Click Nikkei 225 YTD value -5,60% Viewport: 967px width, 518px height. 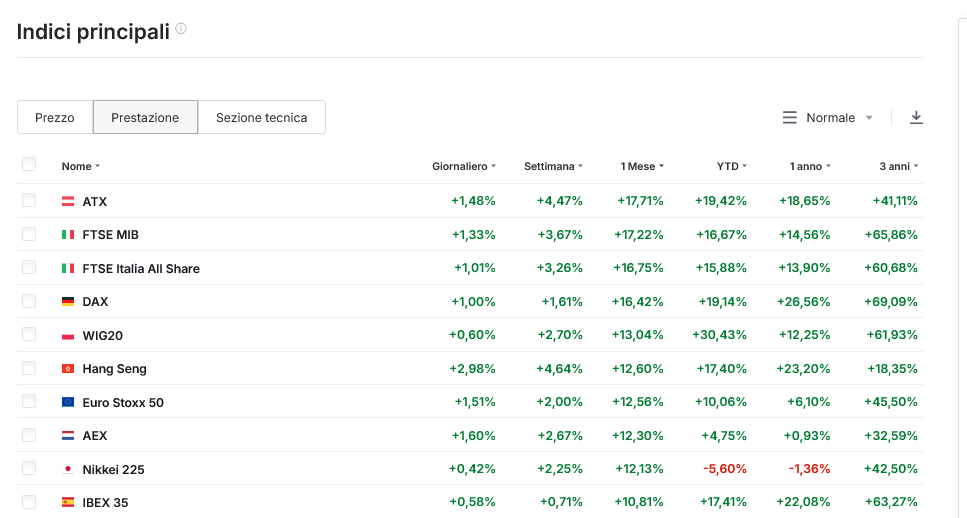click(x=725, y=469)
